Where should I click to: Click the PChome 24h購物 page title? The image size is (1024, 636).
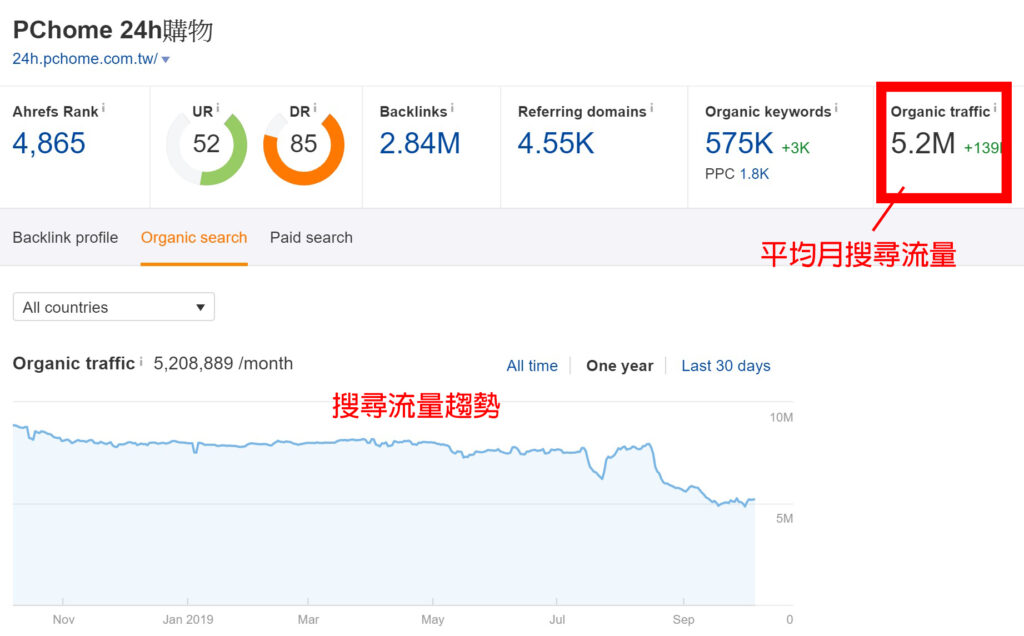point(112,30)
